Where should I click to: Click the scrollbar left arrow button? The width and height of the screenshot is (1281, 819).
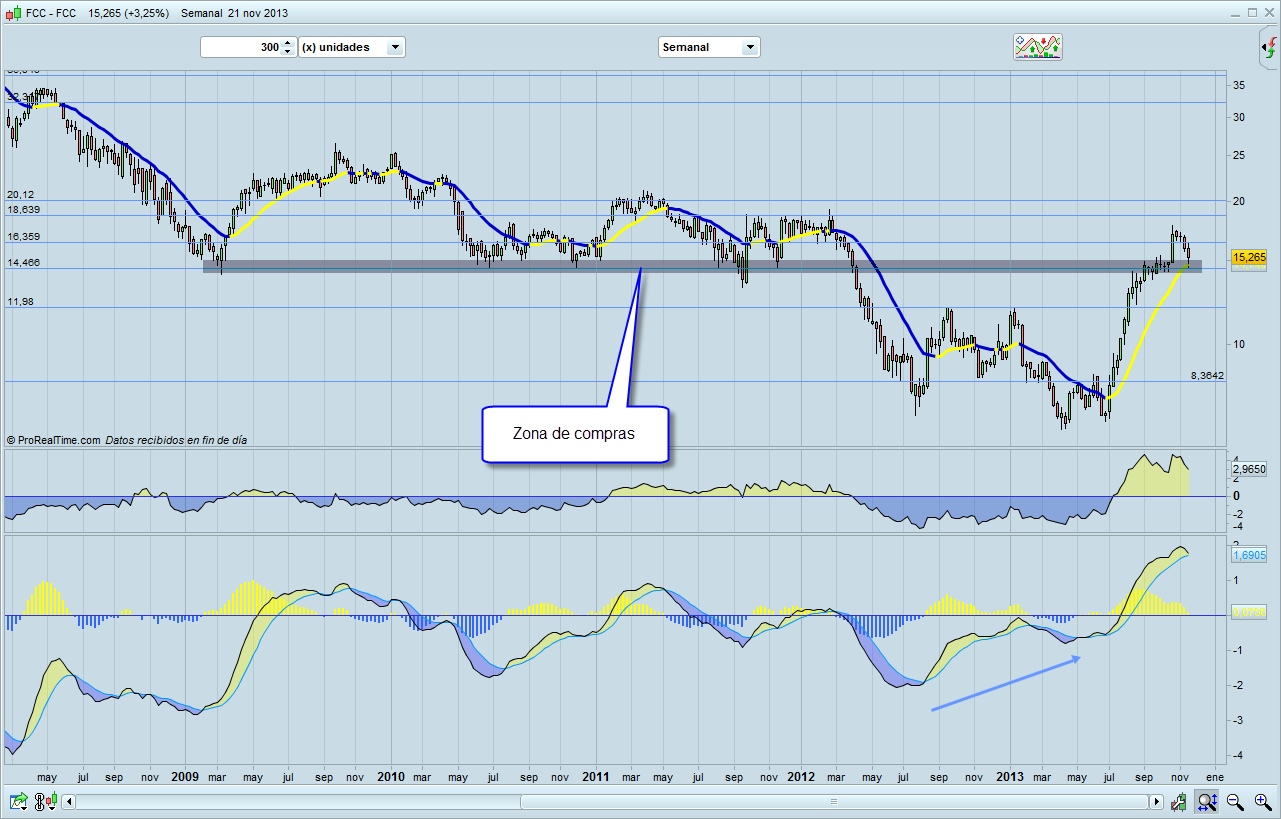tap(69, 801)
